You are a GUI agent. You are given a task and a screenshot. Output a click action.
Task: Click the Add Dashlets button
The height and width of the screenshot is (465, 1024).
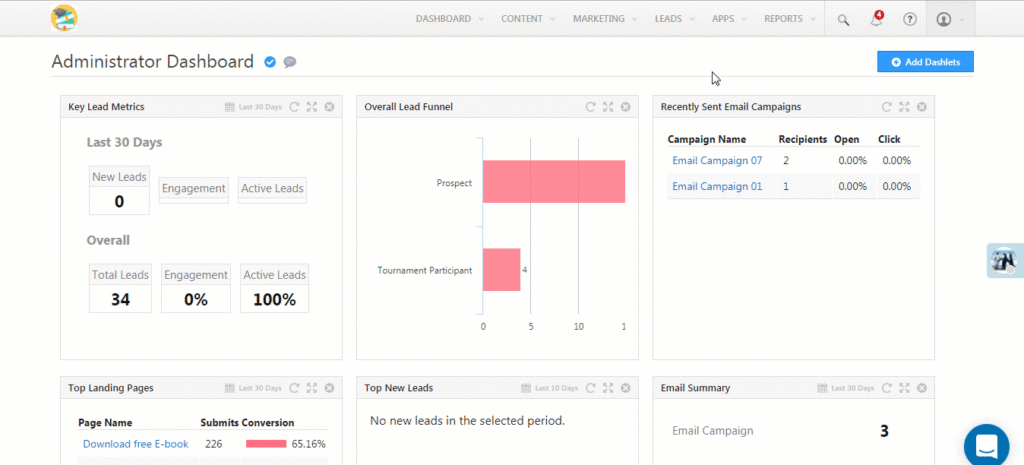coord(925,62)
